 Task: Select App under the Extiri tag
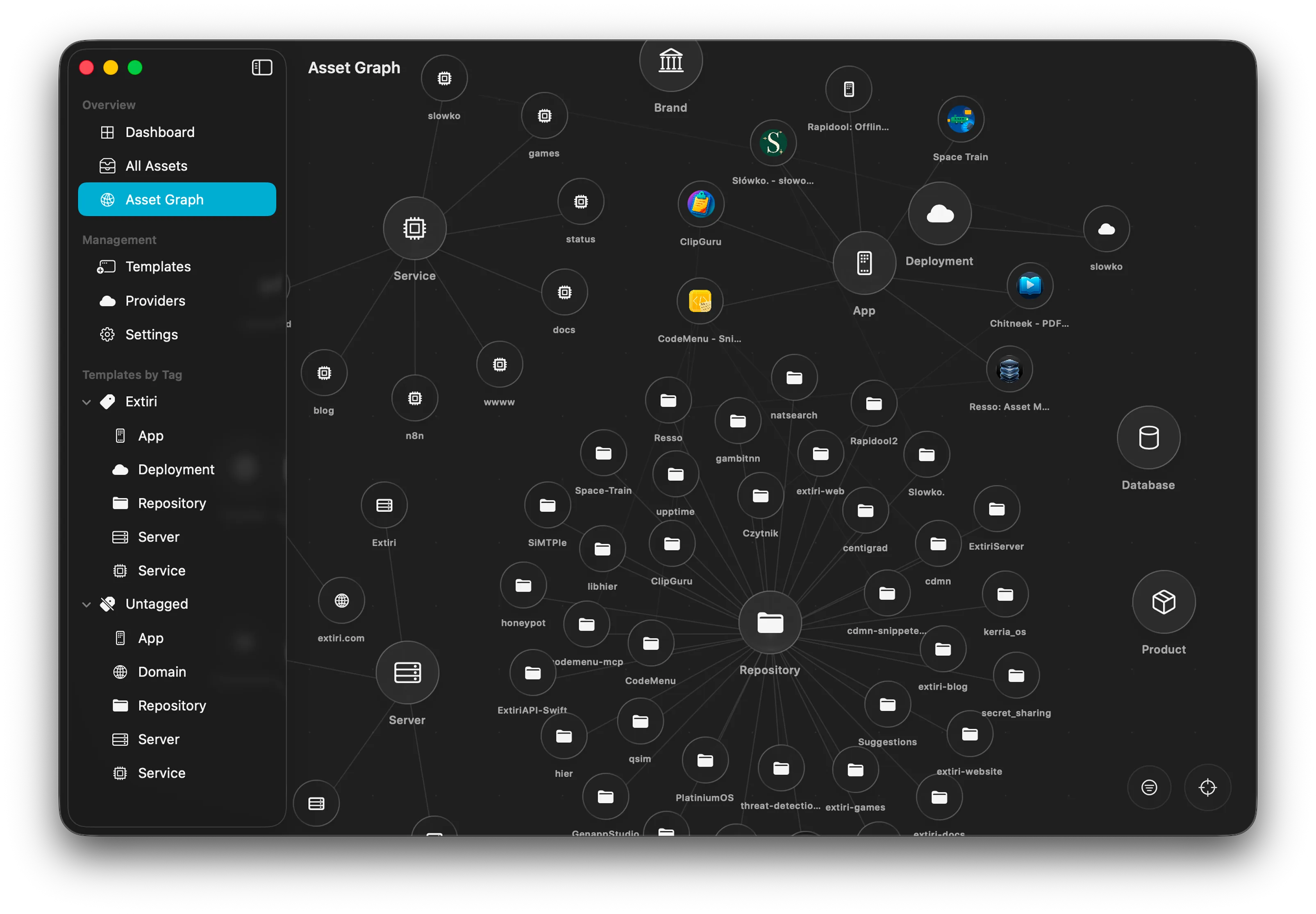(x=177, y=436)
